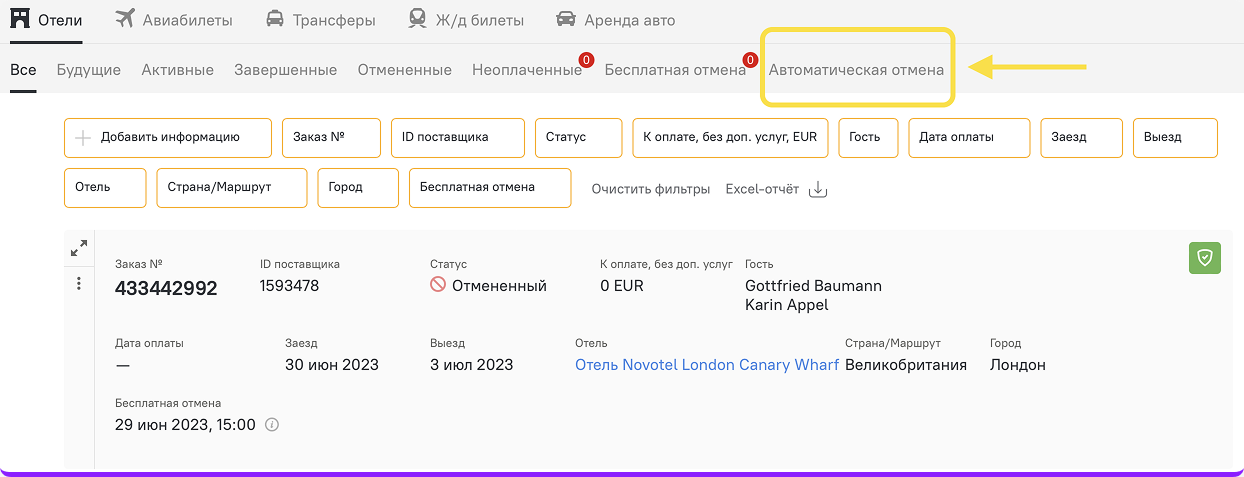Download Excel-отчёт report
The image size is (1244, 477).
click(777, 189)
